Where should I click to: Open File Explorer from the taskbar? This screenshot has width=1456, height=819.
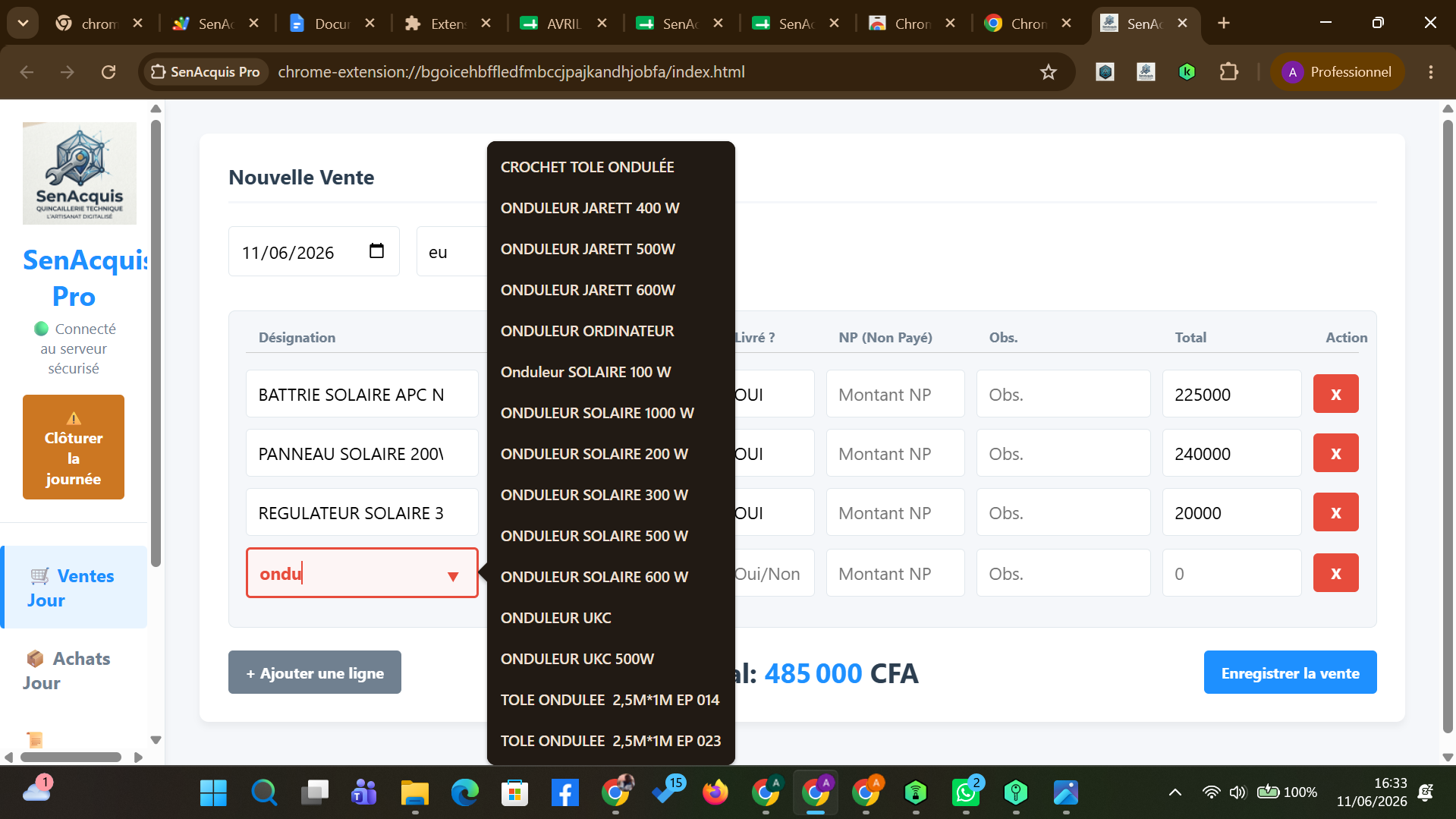414,792
